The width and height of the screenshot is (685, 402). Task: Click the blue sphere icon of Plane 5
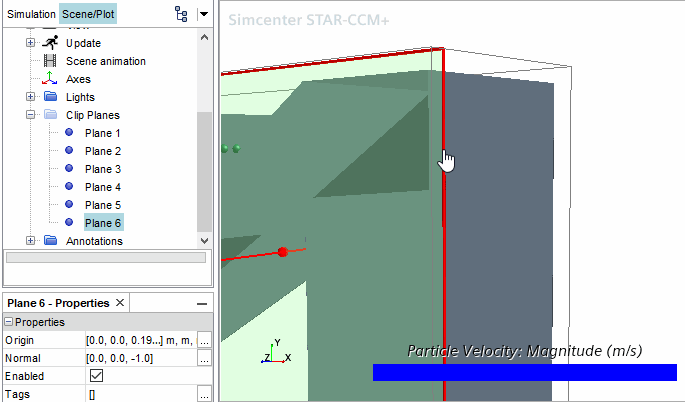coord(69,204)
